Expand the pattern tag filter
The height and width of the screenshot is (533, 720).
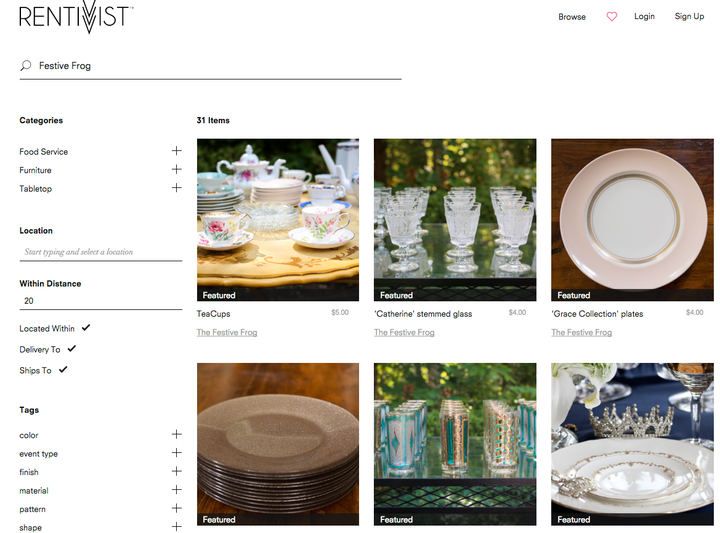[176, 508]
